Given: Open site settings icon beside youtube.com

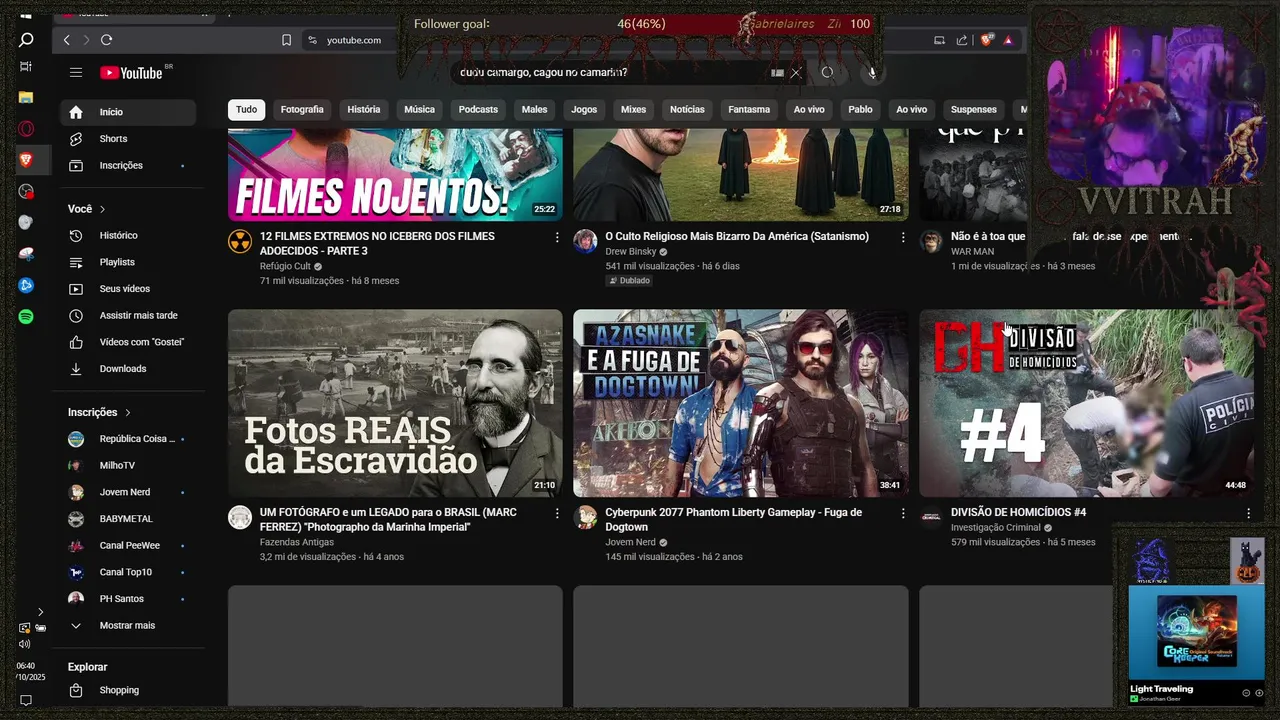Looking at the screenshot, I should (x=312, y=40).
